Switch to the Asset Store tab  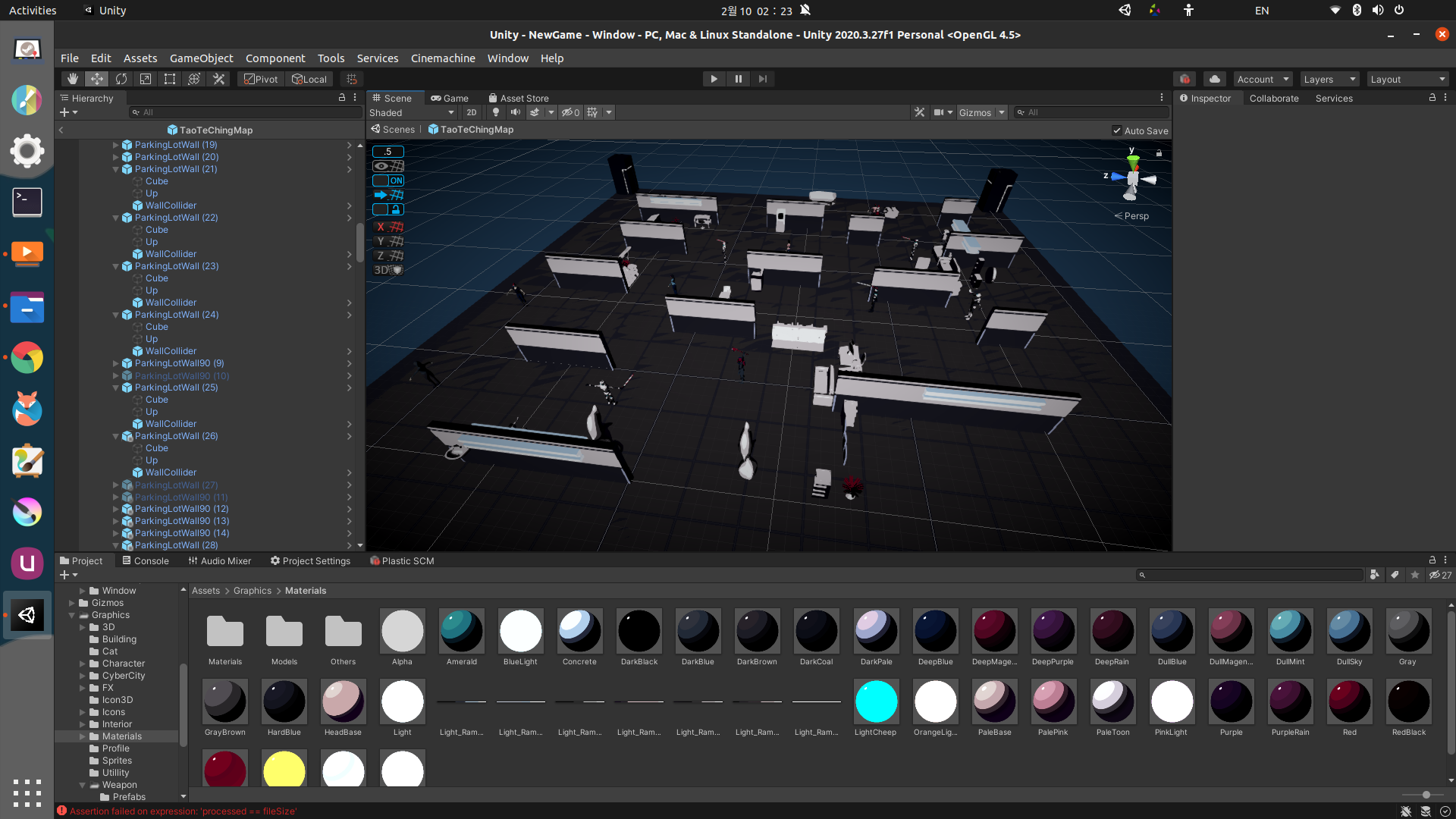[519, 98]
